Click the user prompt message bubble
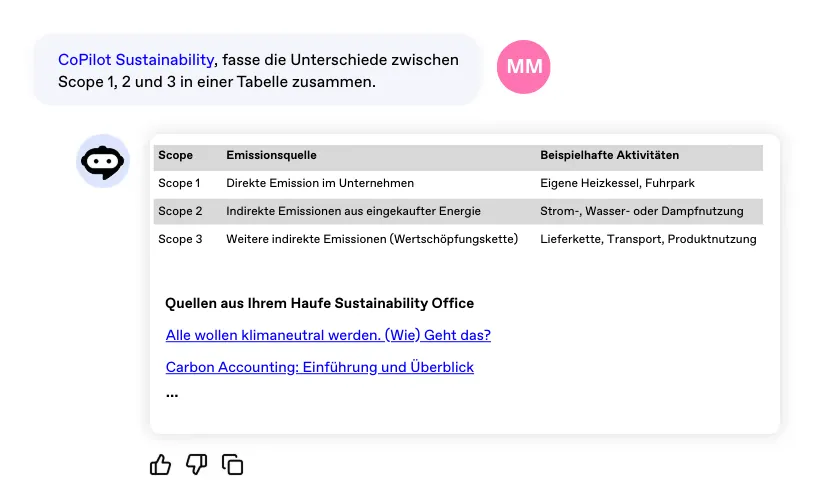The width and height of the screenshot is (820, 500). [258, 71]
